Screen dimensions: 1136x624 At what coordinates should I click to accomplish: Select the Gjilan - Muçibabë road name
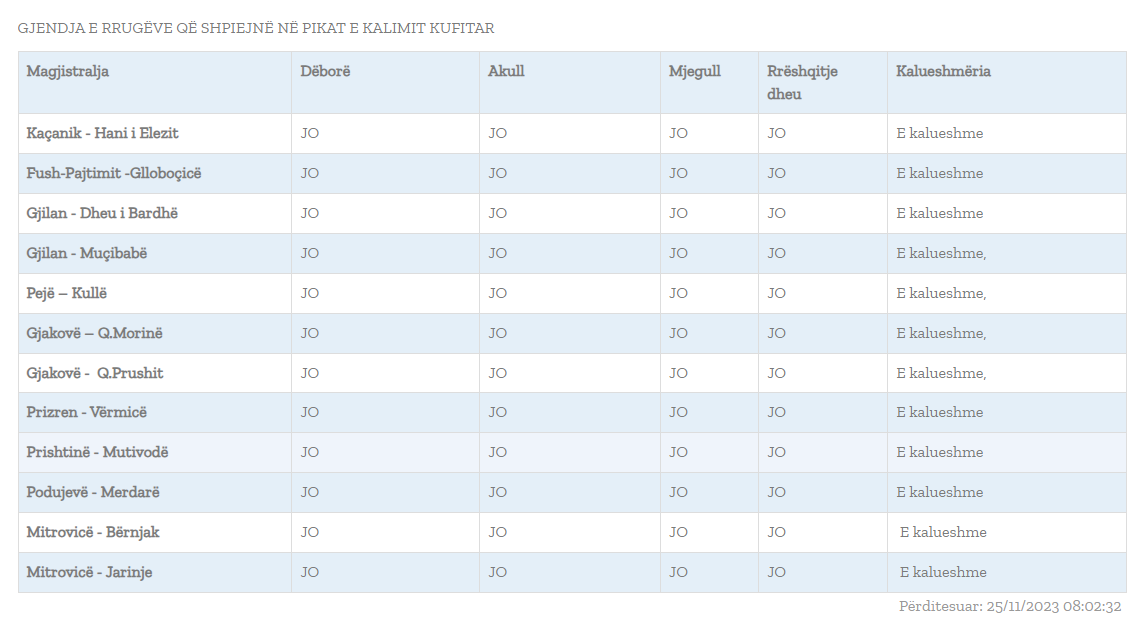[x=87, y=253]
